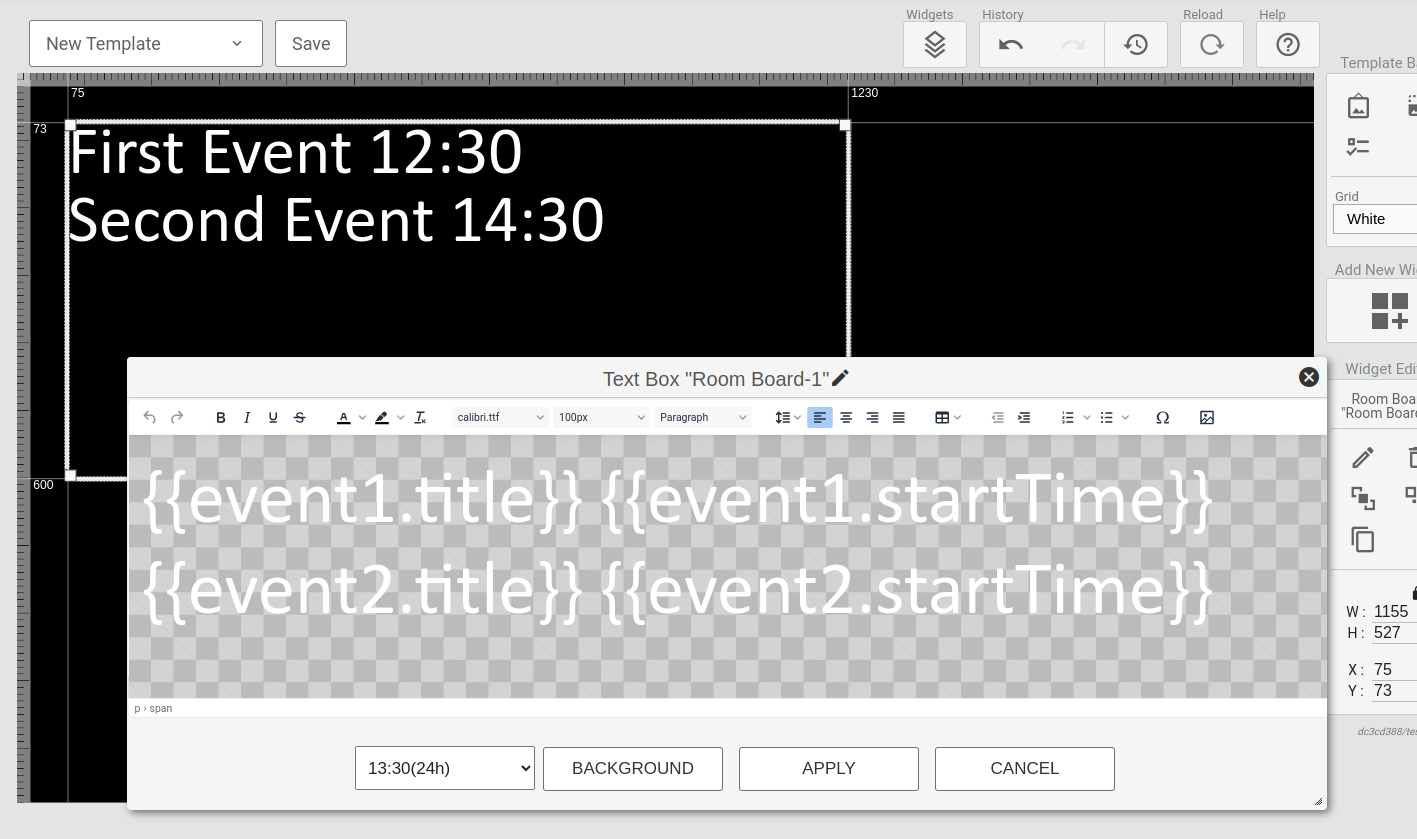
Task: Open the version history clock icon
Action: coord(1135,44)
